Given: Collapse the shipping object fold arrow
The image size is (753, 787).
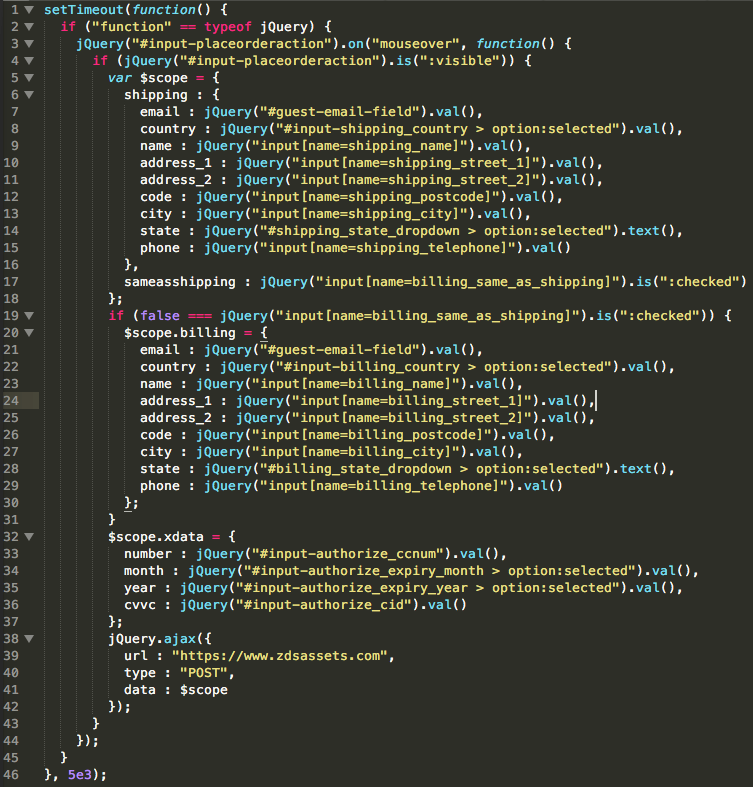Looking at the screenshot, I should pos(28,95).
